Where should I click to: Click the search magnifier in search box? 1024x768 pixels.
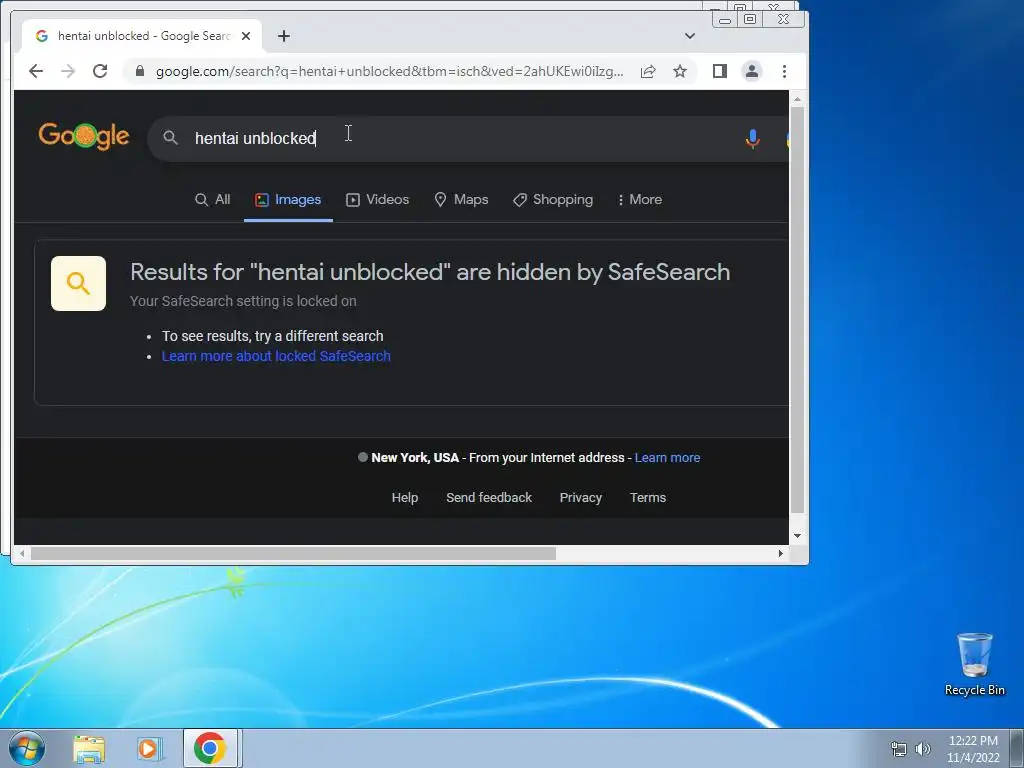170,138
